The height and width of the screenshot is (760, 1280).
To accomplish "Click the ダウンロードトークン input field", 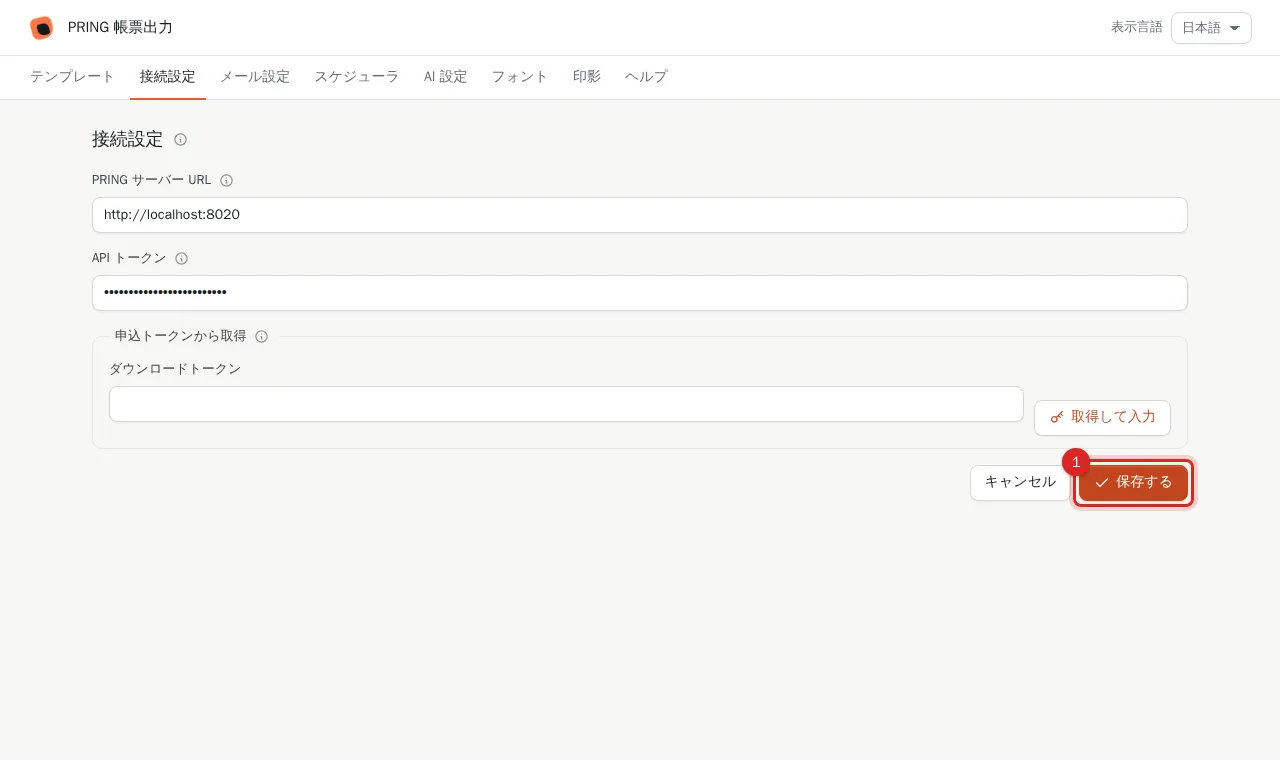I will coord(566,404).
